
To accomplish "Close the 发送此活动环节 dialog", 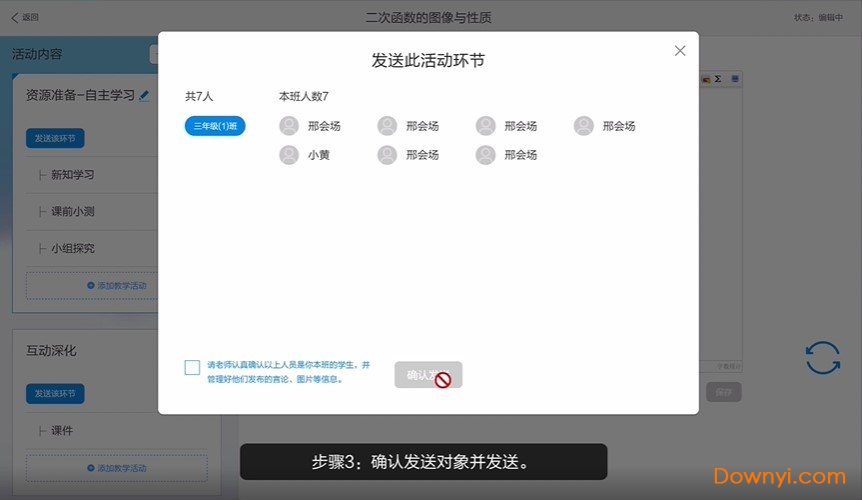I will (x=680, y=51).
